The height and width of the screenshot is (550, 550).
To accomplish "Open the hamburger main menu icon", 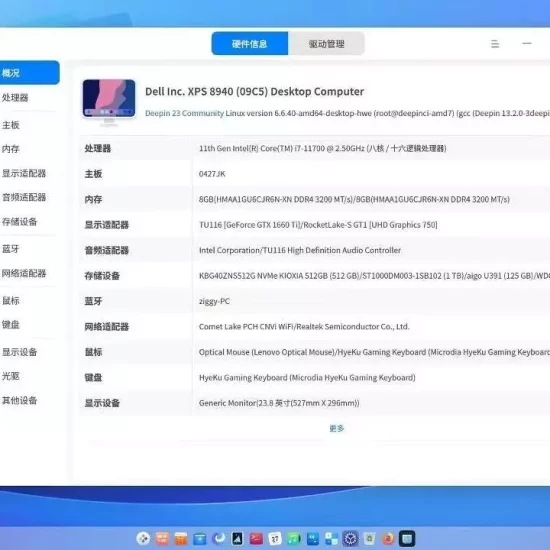I will (495, 44).
